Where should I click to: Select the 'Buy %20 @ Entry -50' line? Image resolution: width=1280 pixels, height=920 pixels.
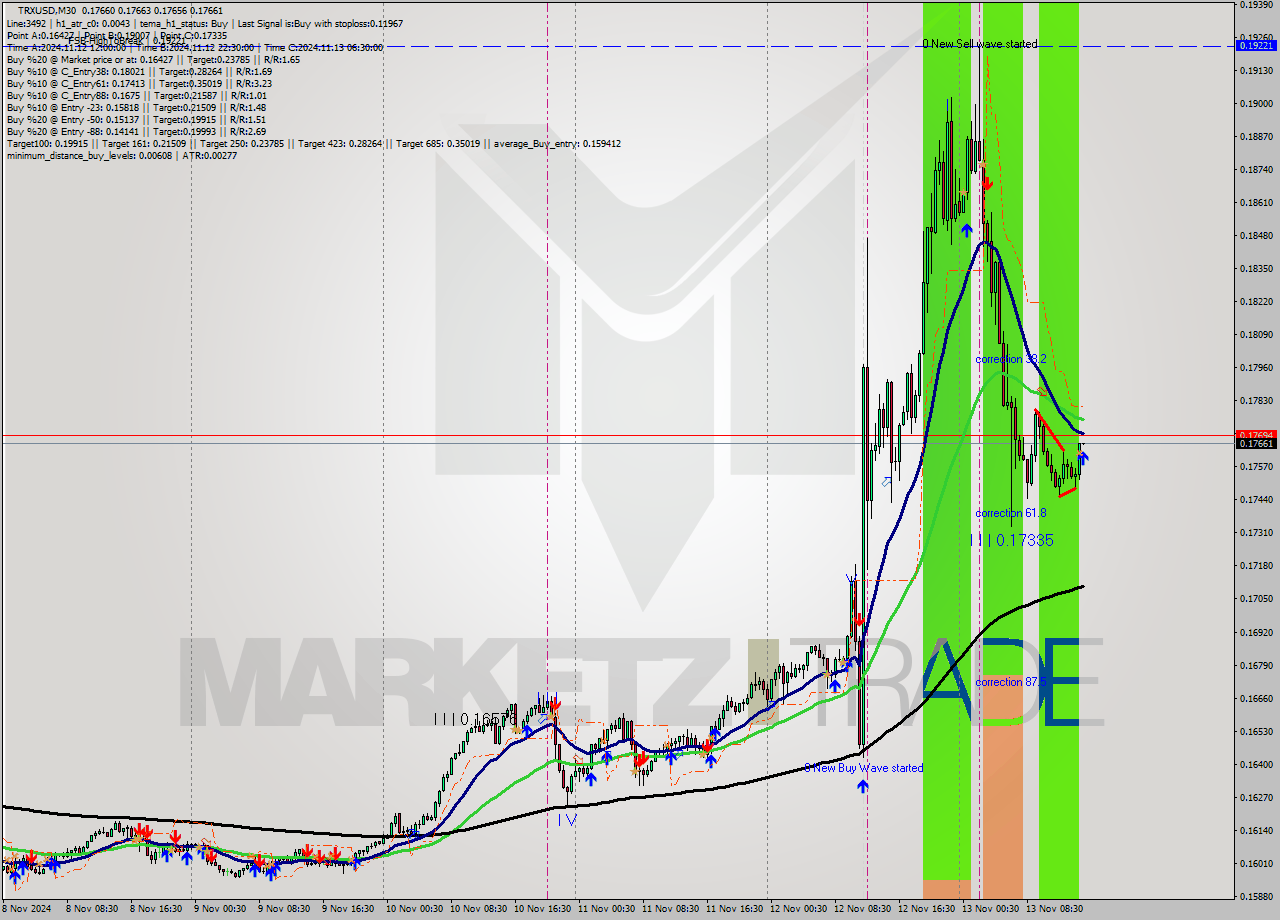click(x=136, y=119)
